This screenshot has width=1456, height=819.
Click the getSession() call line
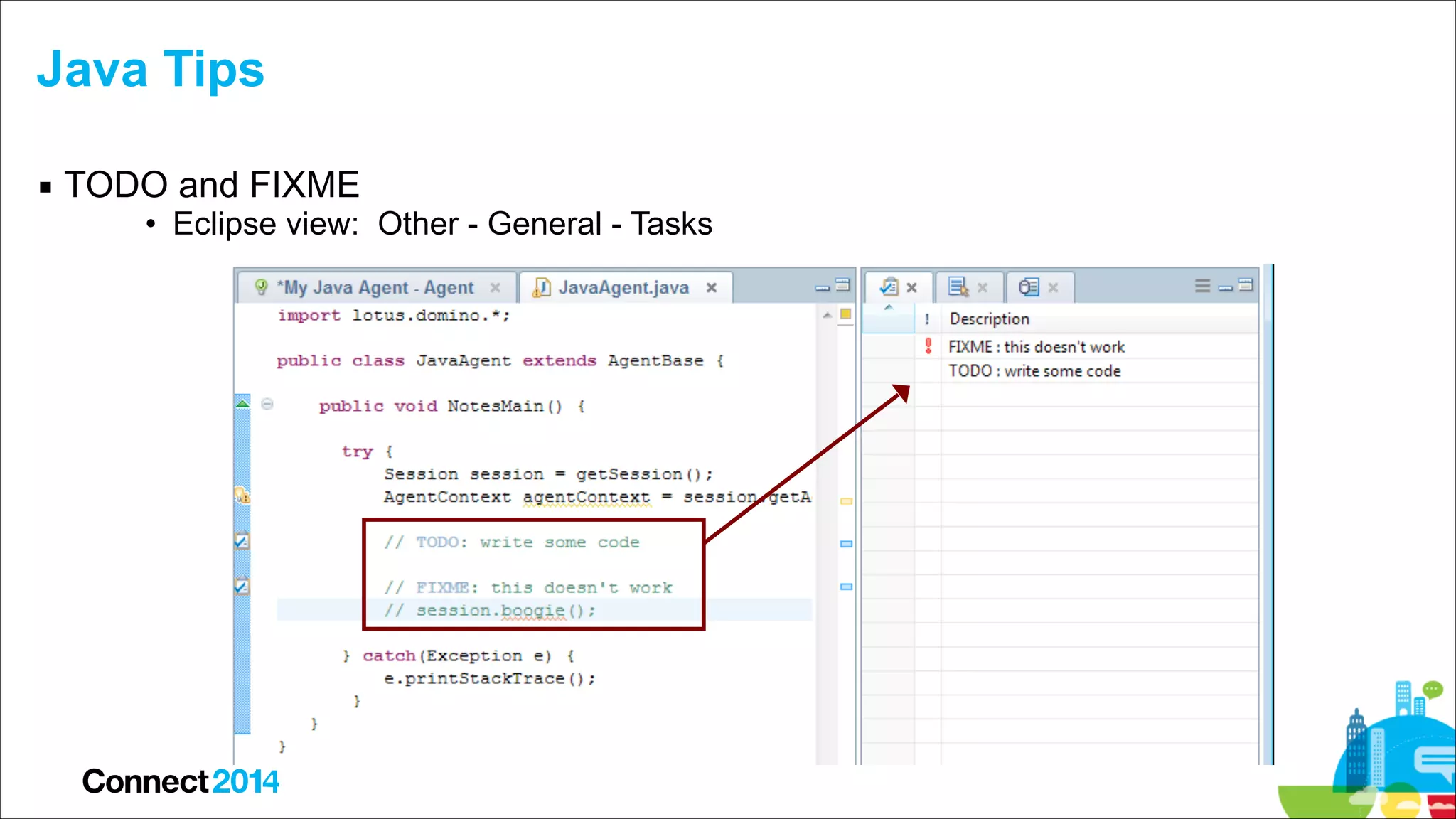coord(548,474)
